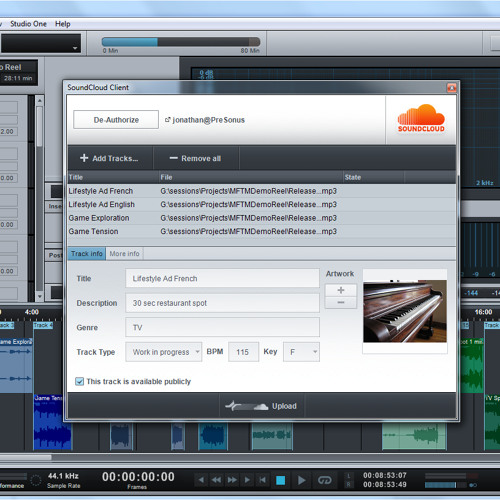Click the 00:00:00:00 time display

point(138,477)
